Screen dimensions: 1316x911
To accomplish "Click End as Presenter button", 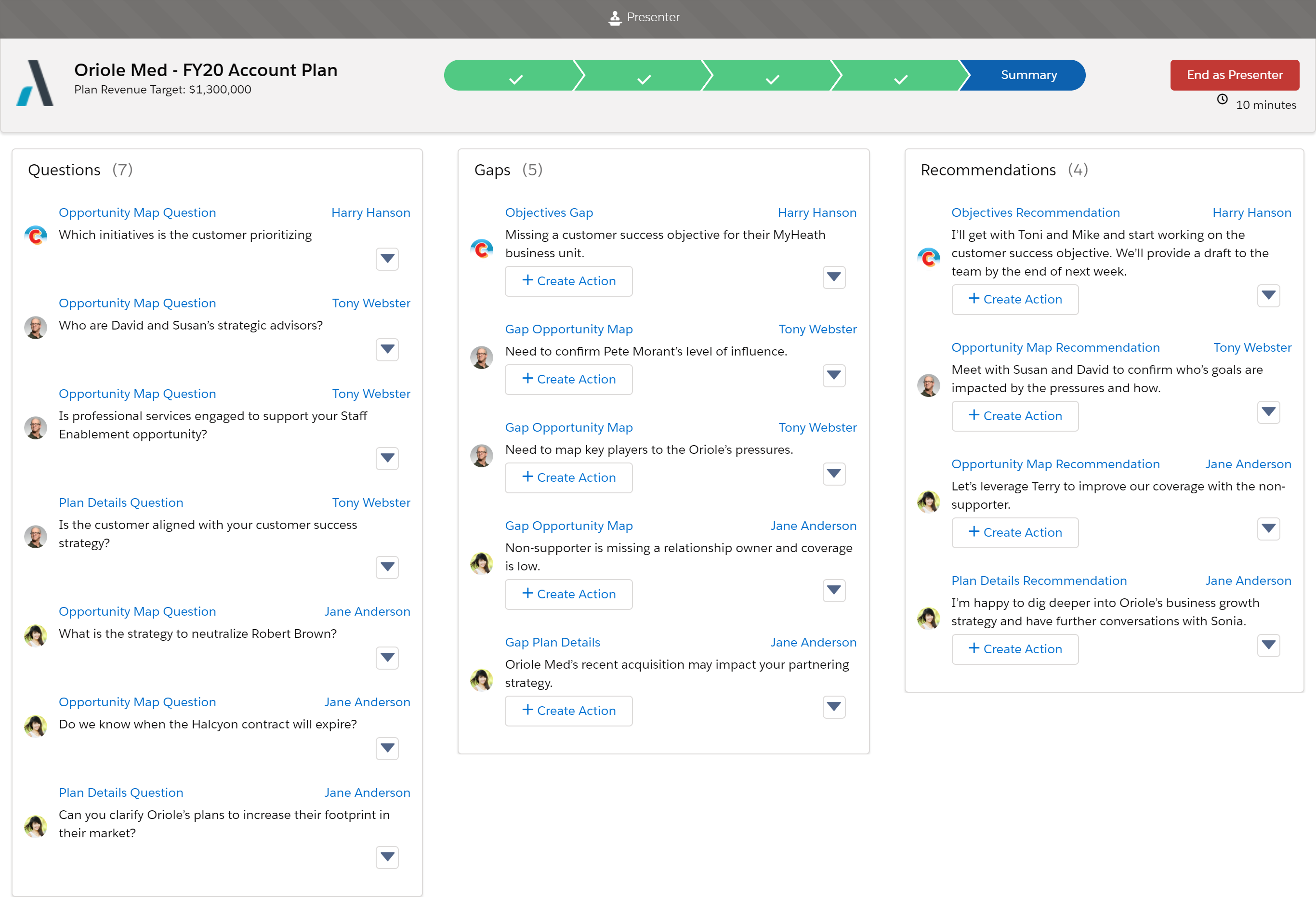I will pos(1235,75).
